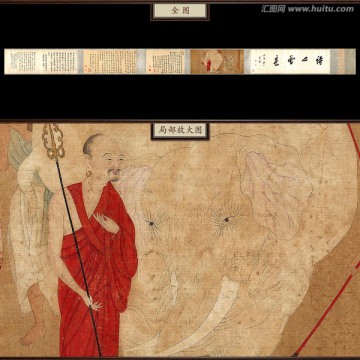
Task: Click the monk's gold earring
Action: pos(90,174)
